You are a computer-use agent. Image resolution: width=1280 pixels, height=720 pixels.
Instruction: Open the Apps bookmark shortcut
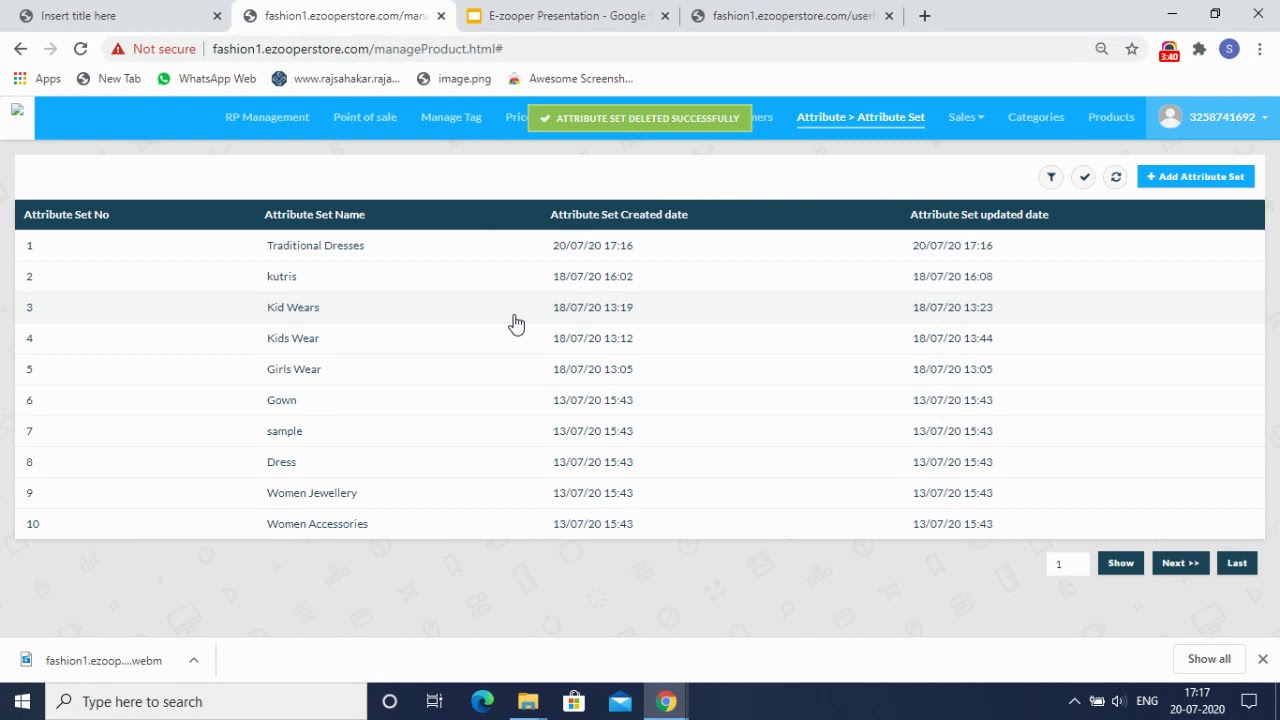pos(37,78)
